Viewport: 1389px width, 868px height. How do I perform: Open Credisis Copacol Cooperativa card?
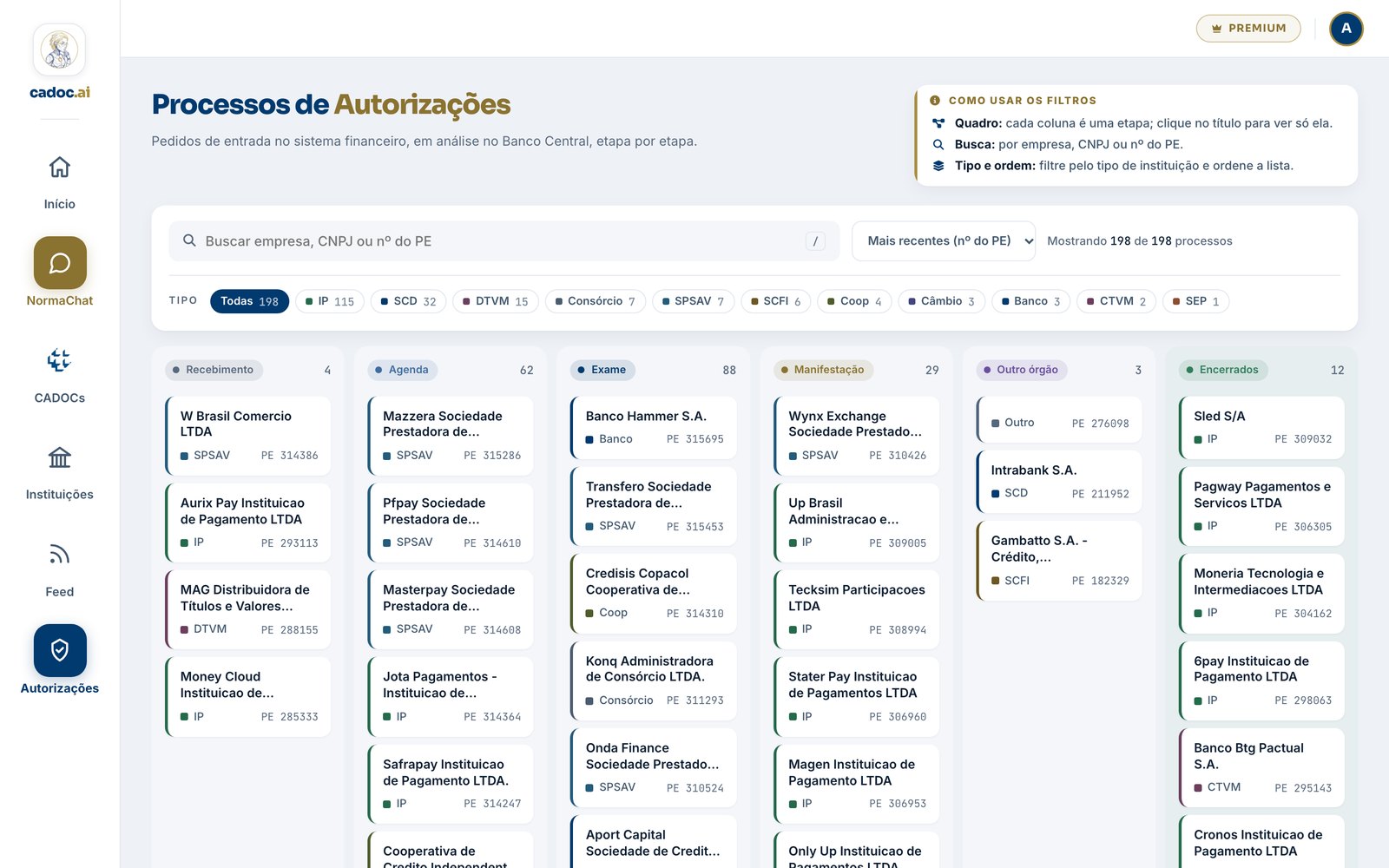tap(654, 593)
